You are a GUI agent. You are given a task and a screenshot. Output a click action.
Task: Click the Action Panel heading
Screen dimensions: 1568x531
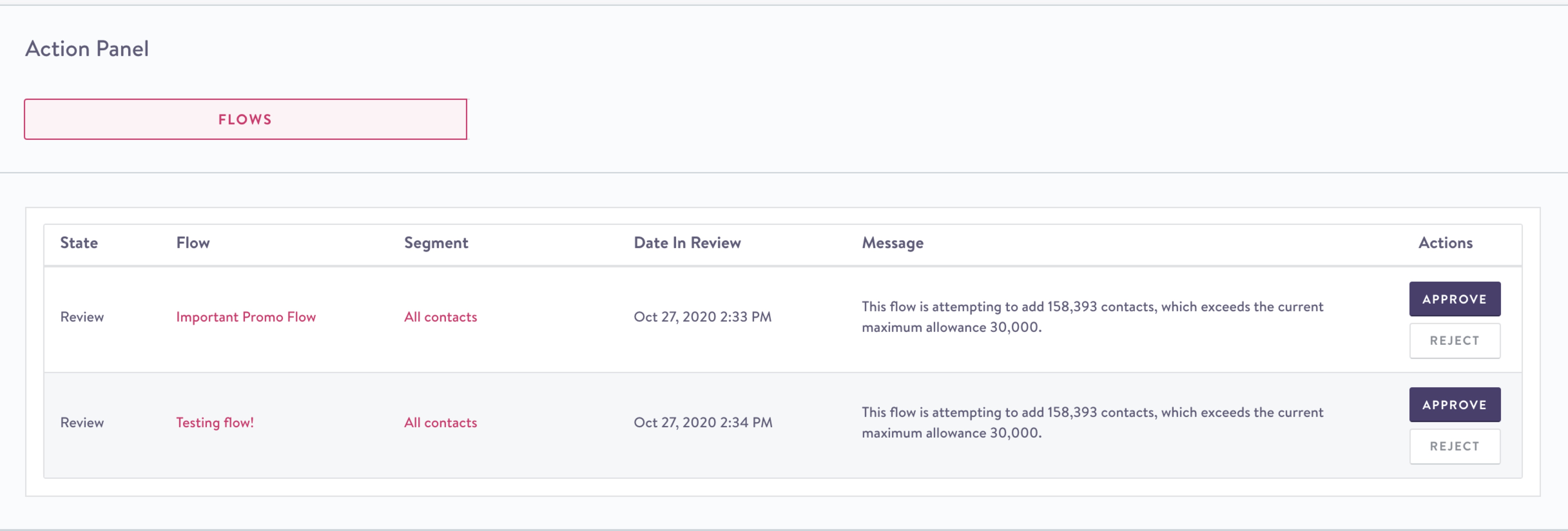click(x=87, y=49)
